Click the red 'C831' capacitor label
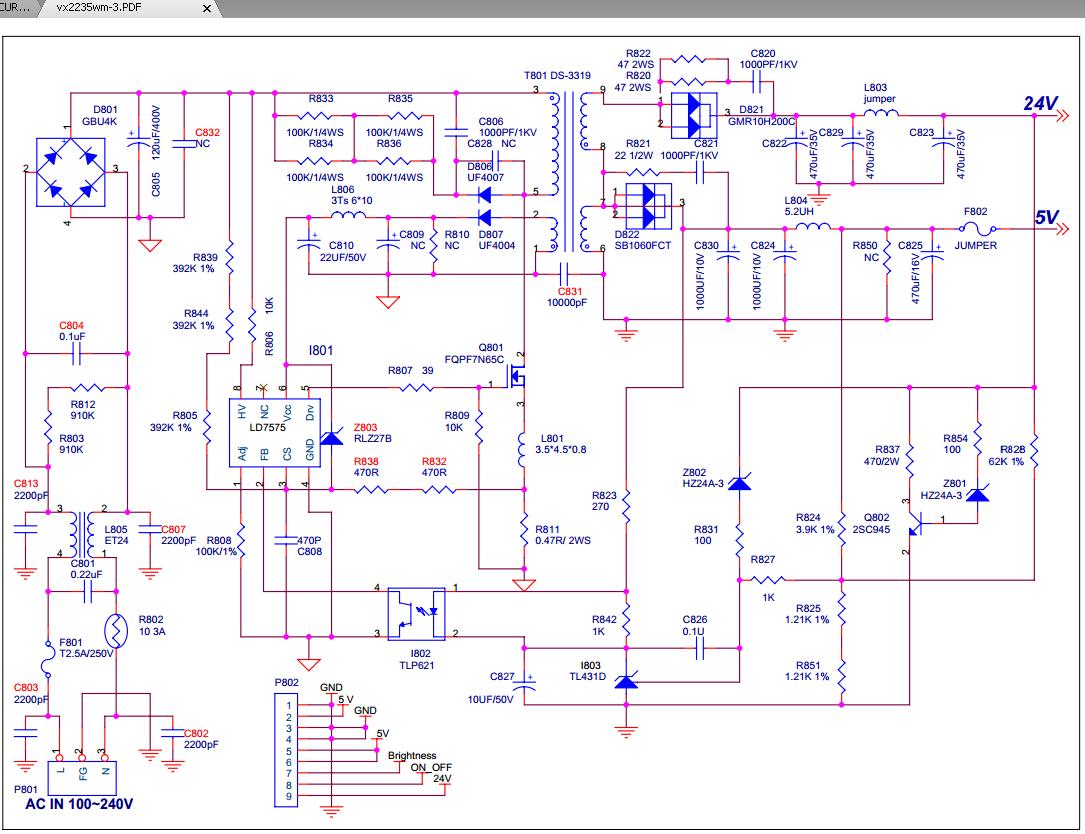1085x834 pixels. [x=570, y=291]
